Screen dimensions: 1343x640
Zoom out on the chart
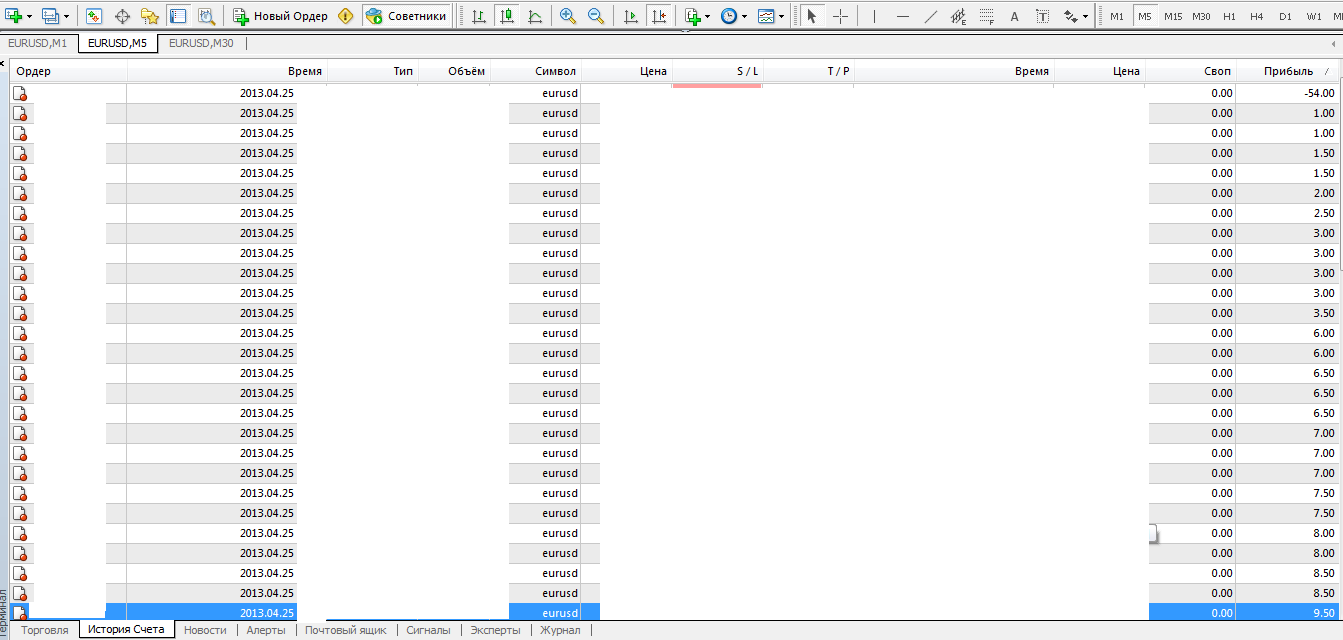(596, 16)
